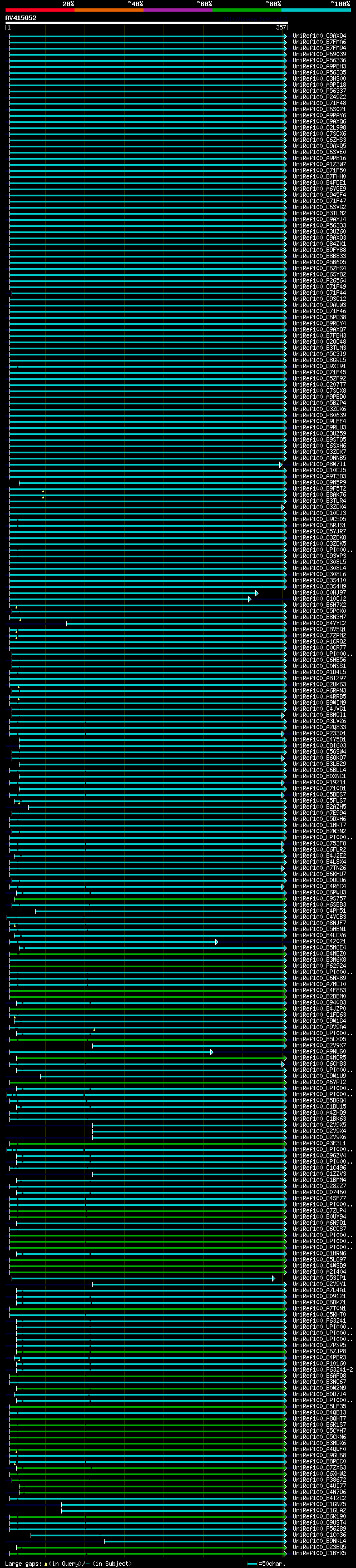Screen dimensions: 356x1568
Task: Click the =50char. scale legend line
Action: click(253, 1563)
